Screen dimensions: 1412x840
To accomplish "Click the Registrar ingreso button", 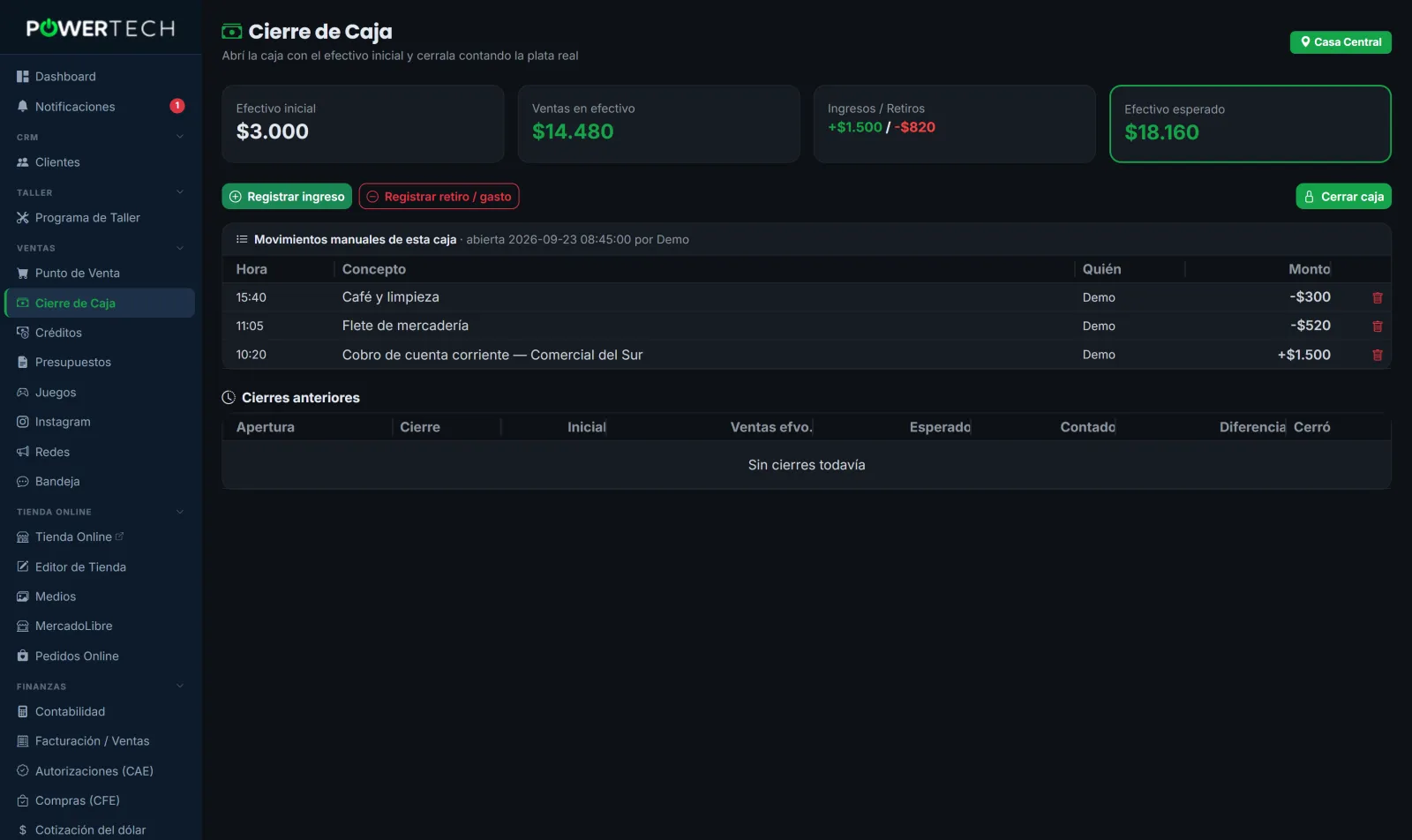I will coord(287,197).
